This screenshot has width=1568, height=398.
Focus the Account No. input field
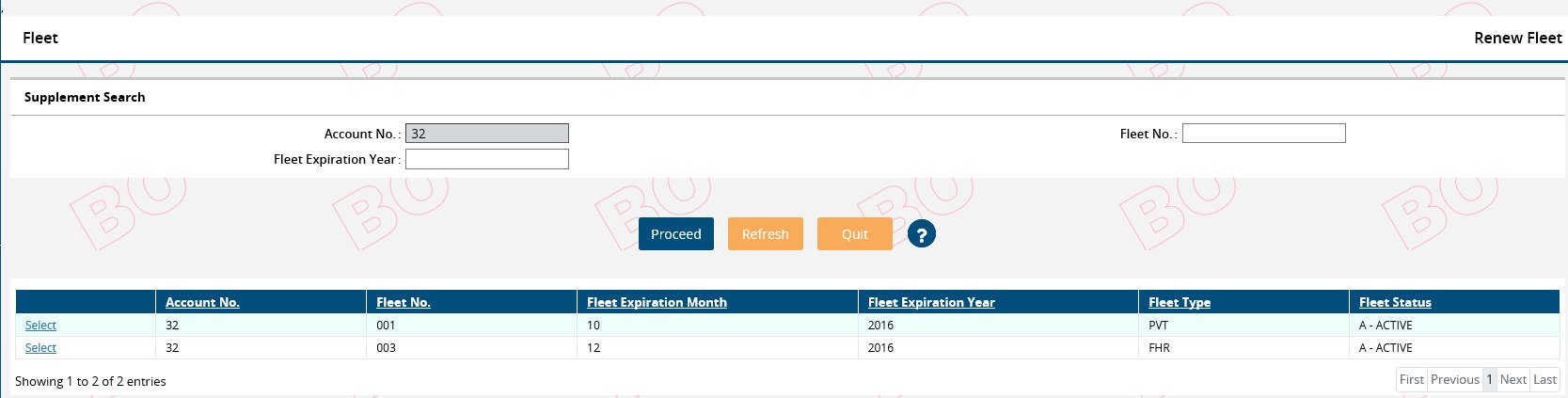[487, 134]
